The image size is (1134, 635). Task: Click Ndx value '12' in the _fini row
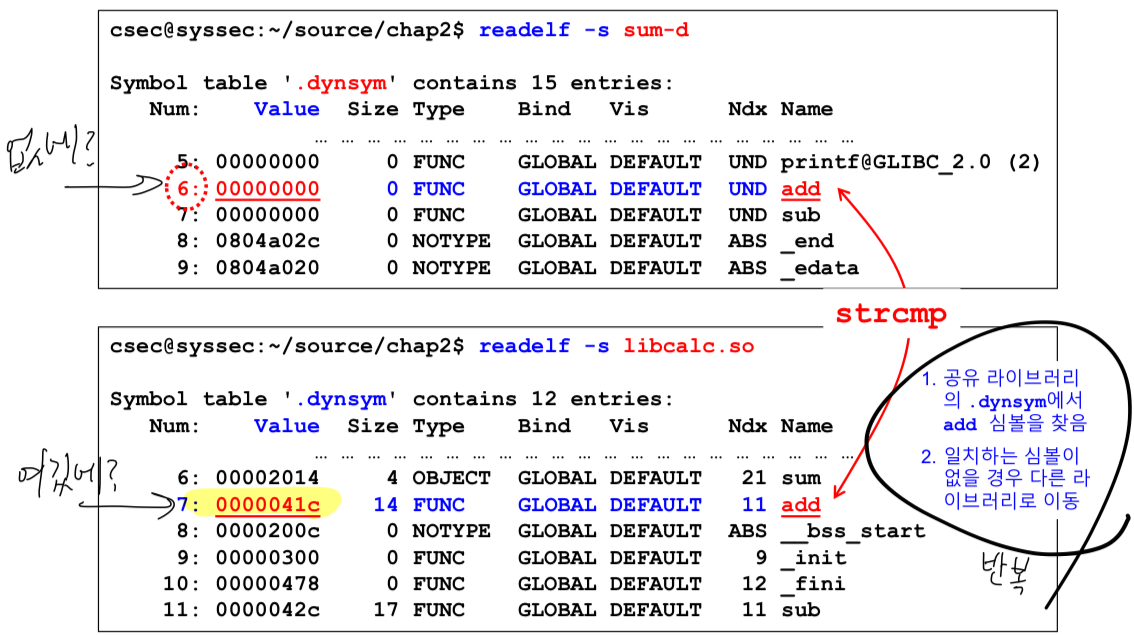754,584
